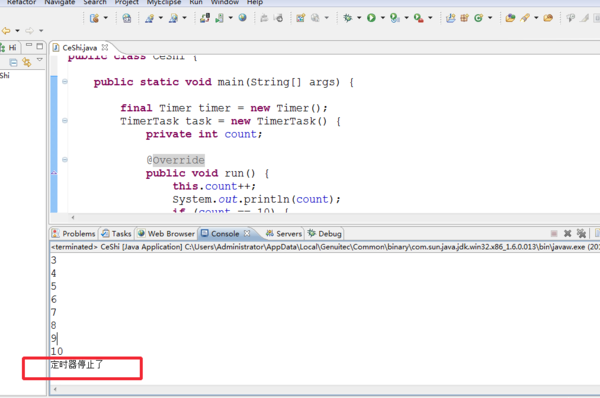Open the Run dropdown arrow
The width and height of the screenshot is (600, 398).
click(382, 18)
